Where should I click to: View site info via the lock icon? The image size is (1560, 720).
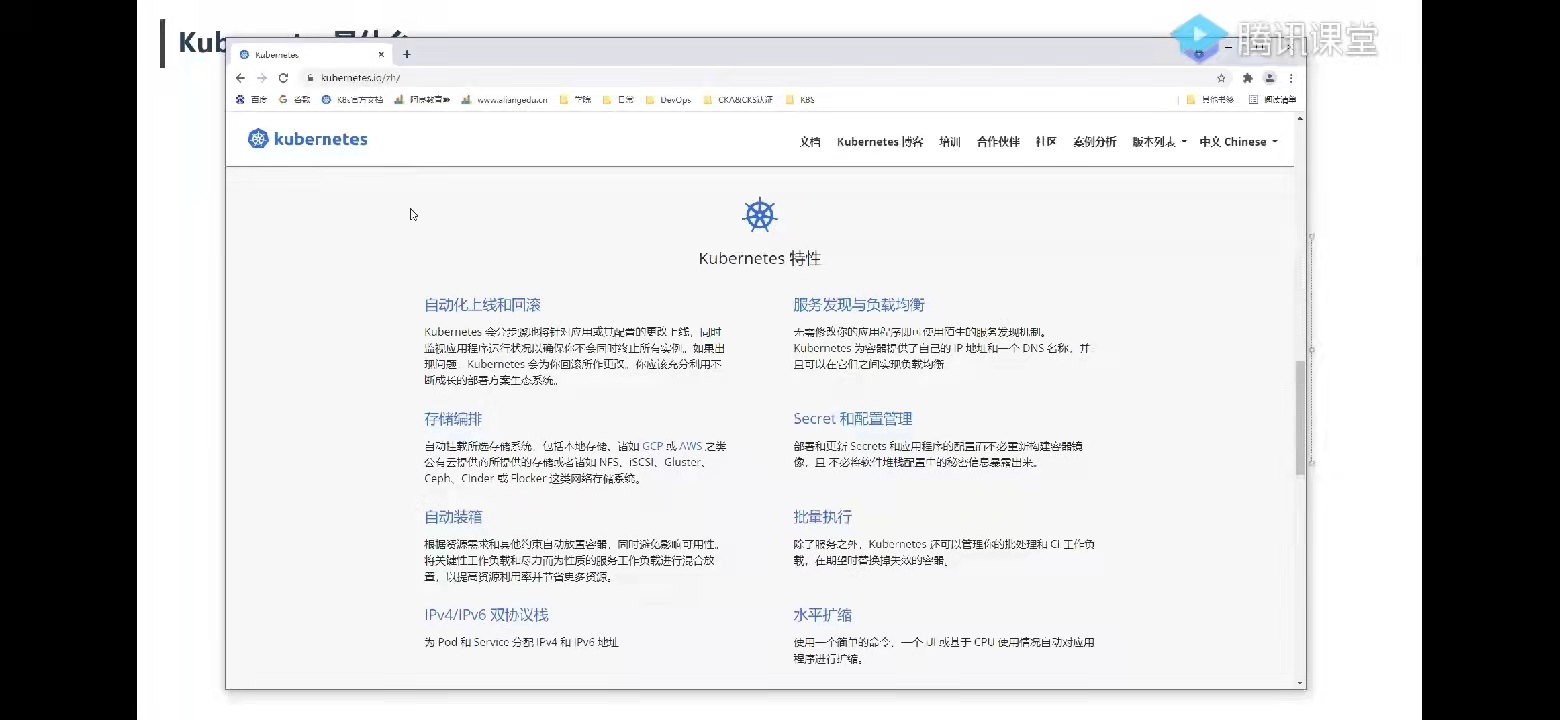point(311,78)
